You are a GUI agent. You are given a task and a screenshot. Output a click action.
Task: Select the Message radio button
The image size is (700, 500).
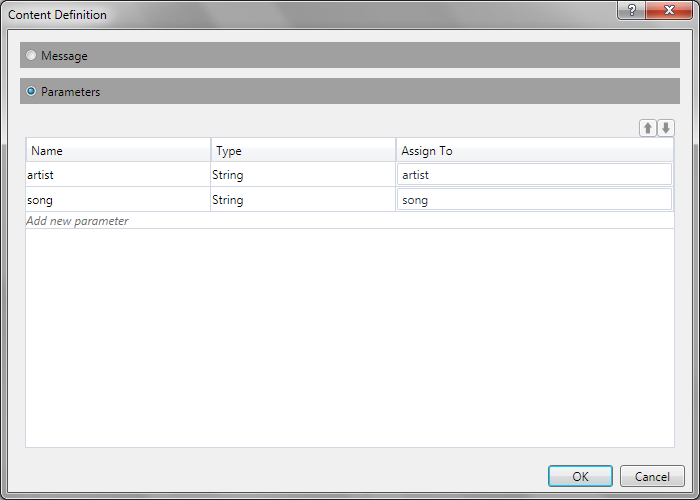(x=31, y=55)
